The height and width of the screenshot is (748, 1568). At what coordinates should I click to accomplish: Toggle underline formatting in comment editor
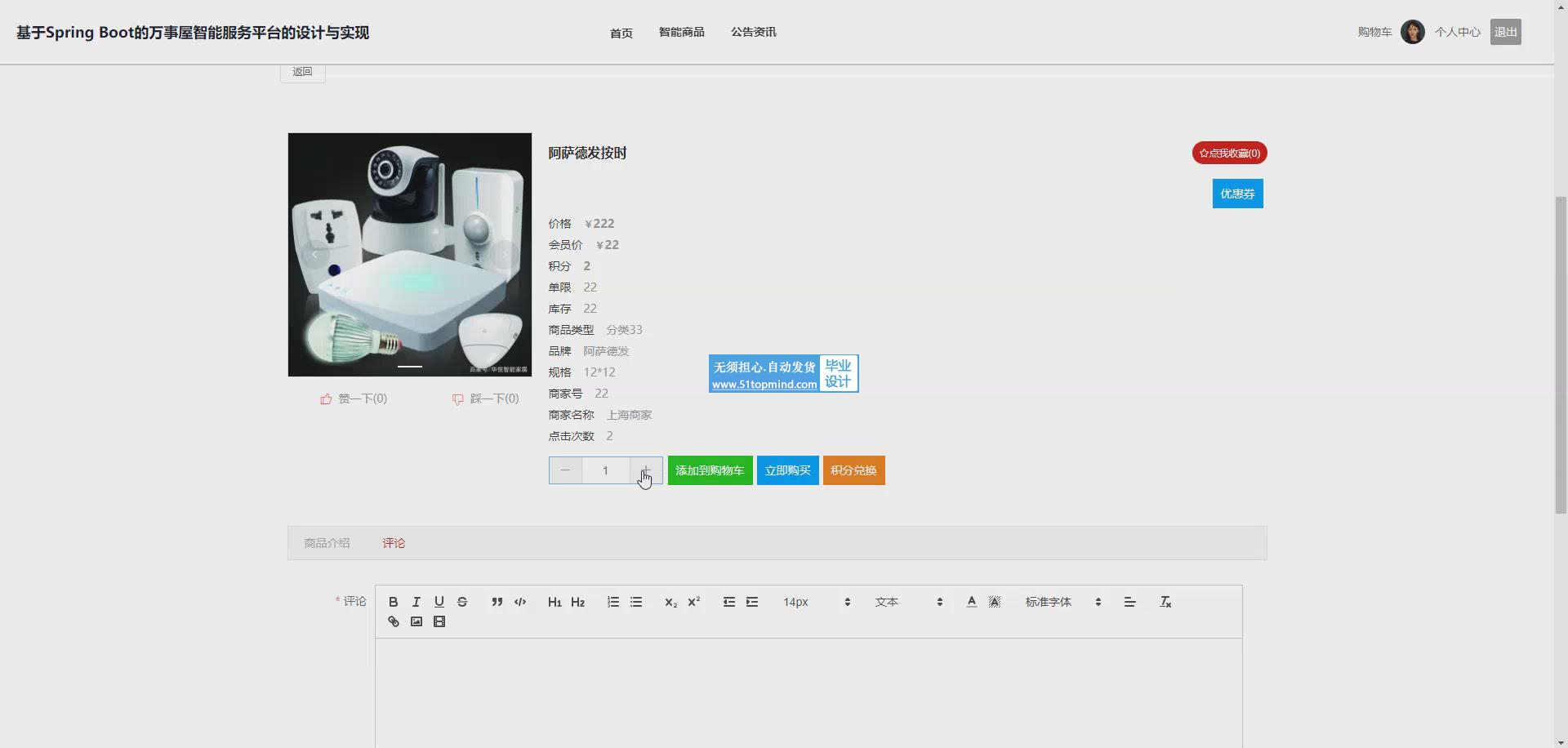[x=439, y=602]
